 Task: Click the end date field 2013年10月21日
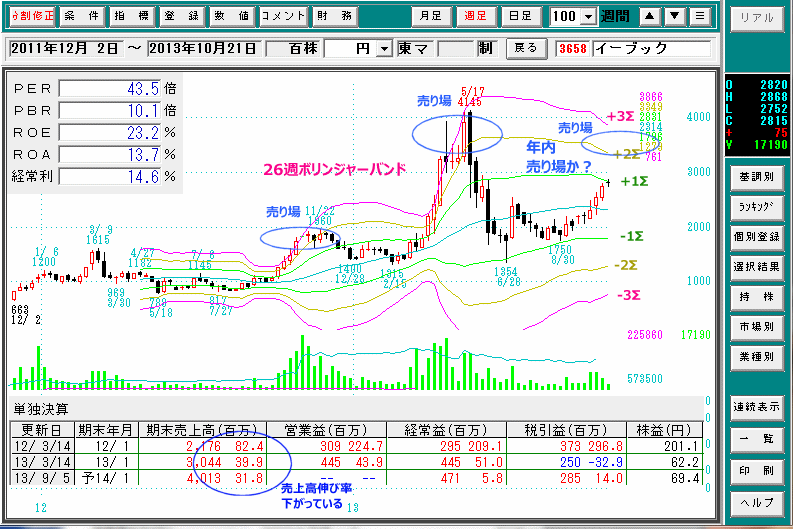[204, 49]
